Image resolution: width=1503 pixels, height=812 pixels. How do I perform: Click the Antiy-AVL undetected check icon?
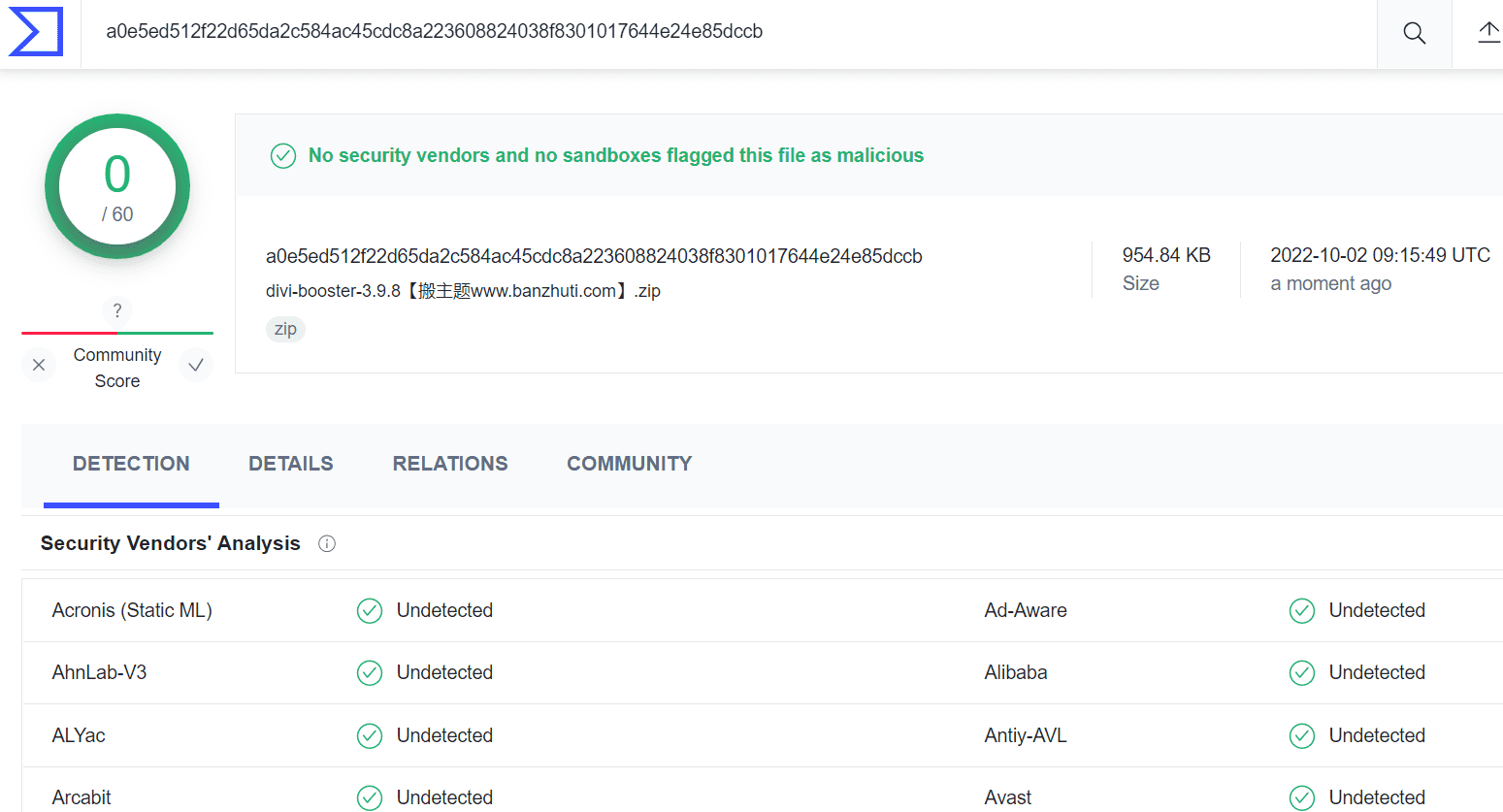(x=1302, y=735)
